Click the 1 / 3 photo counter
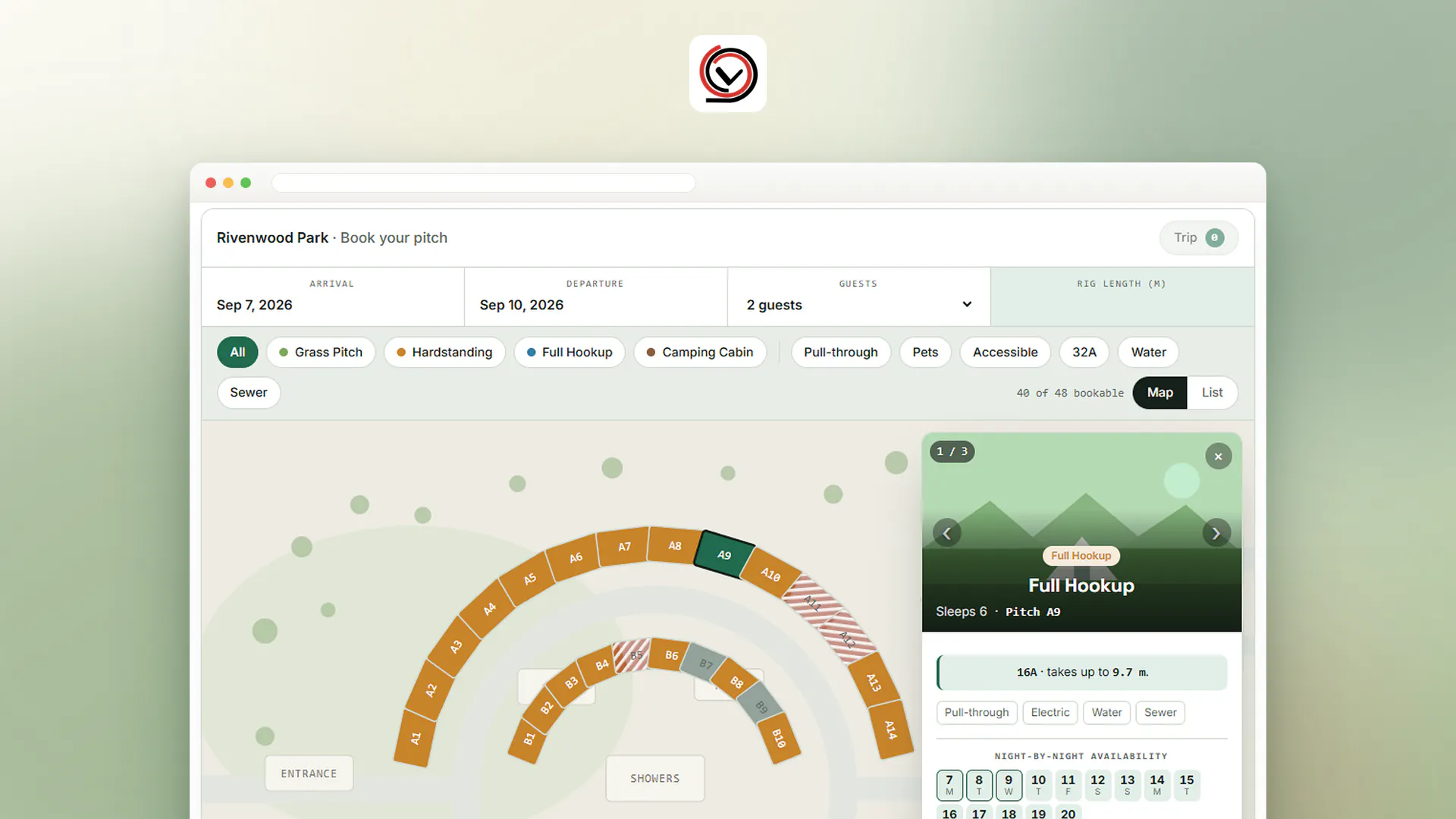The width and height of the screenshot is (1456, 819). click(952, 452)
